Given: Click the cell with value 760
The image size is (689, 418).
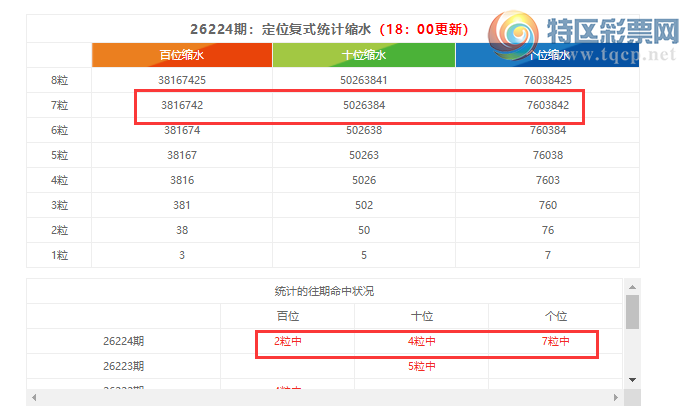Looking at the screenshot, I should (x=548, y=205).
